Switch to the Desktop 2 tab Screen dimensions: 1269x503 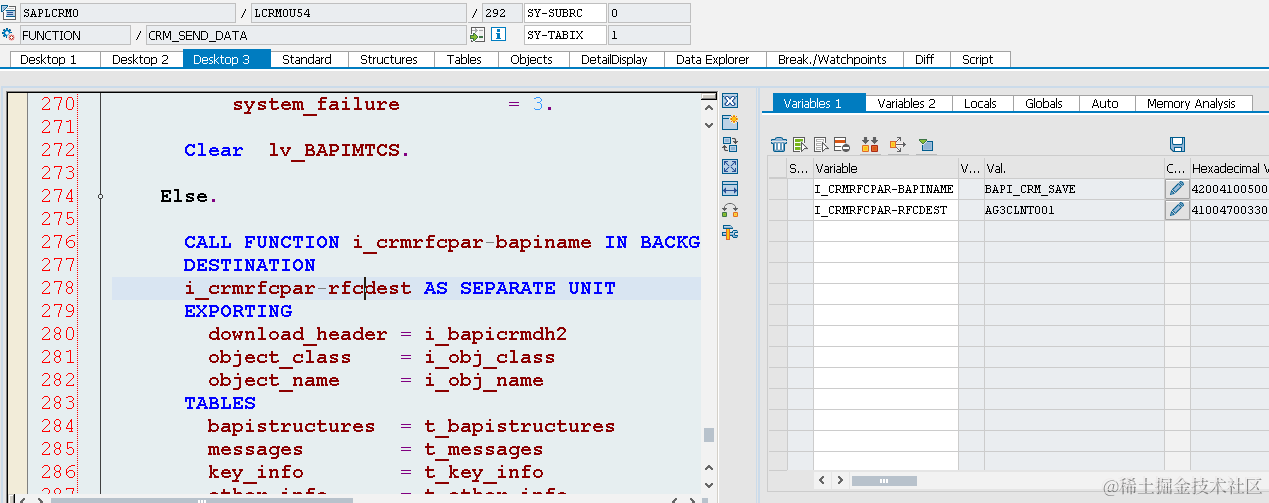coord(141,59)
